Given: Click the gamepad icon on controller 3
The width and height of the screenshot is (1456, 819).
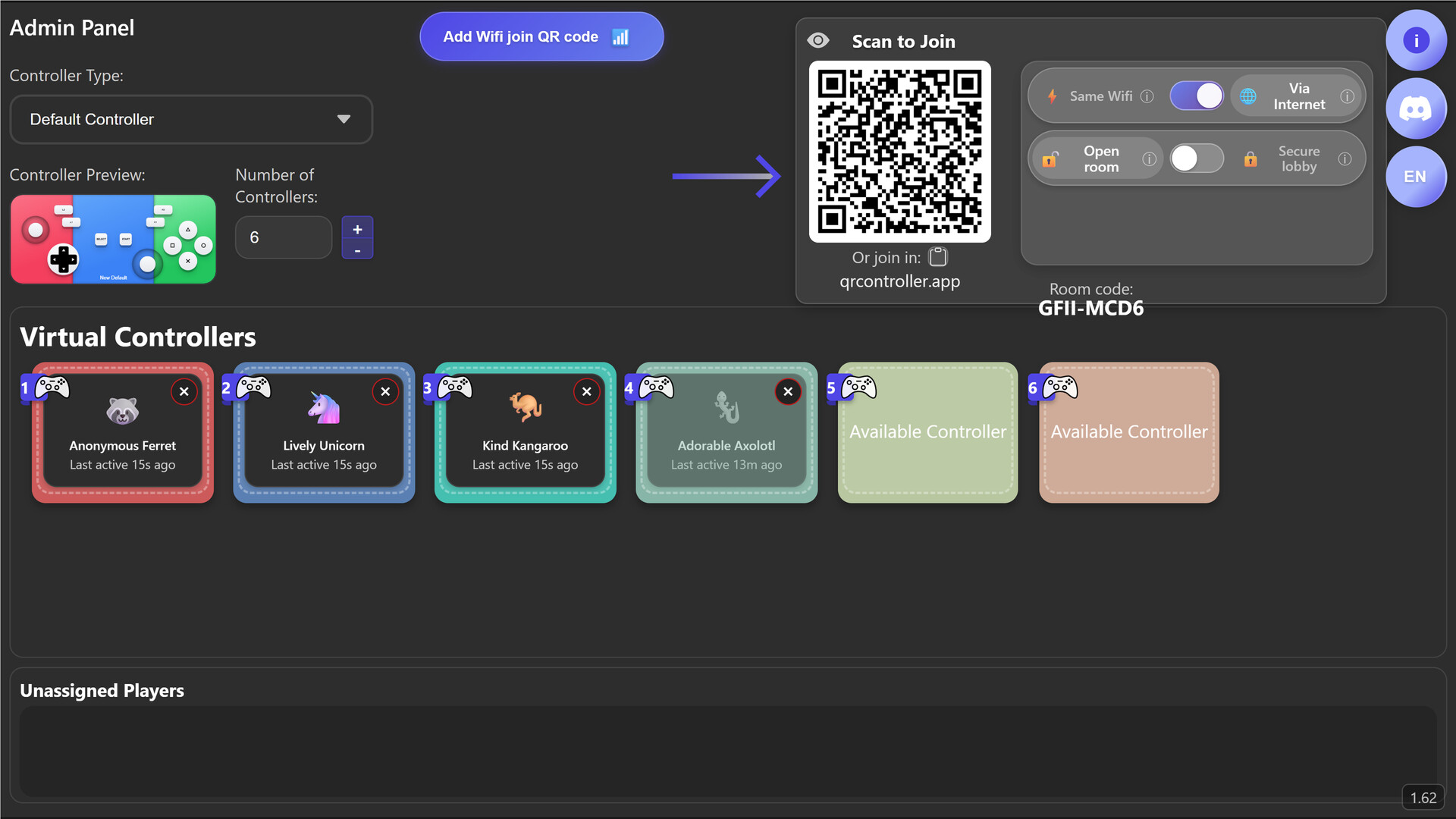Looking at the screenshot, I should coord(456,386).
